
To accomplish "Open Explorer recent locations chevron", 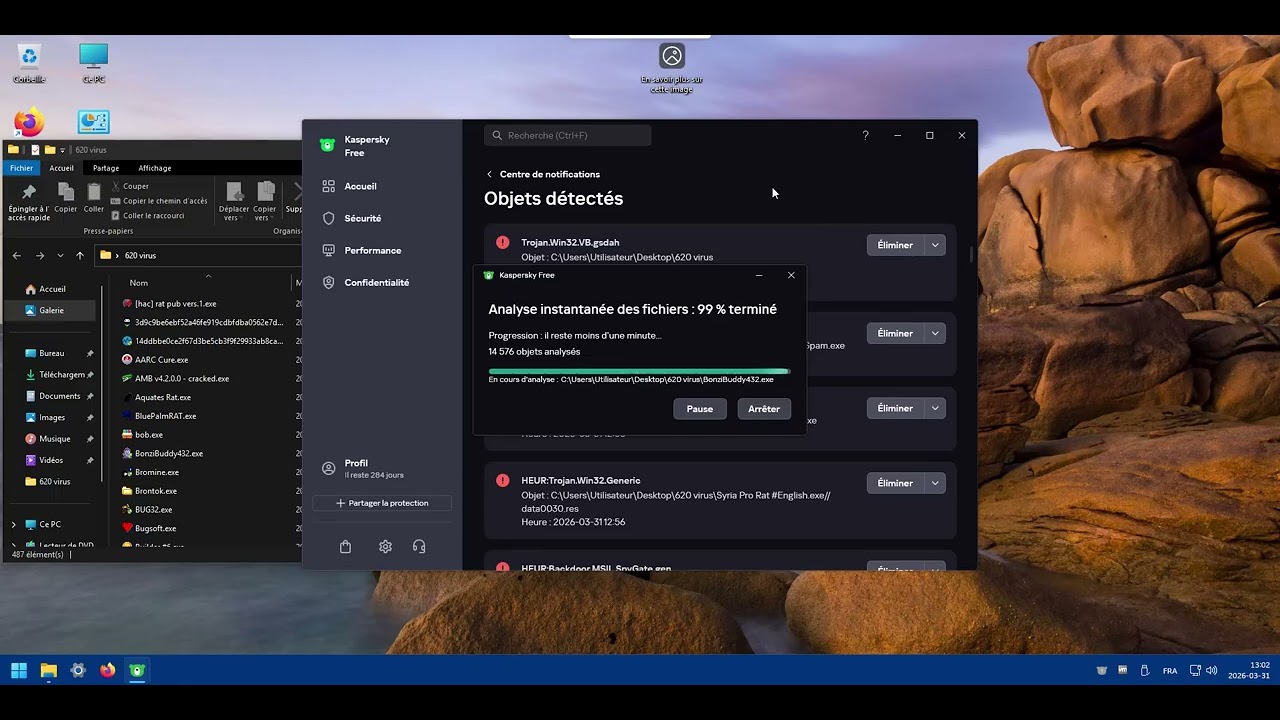I will 61,255.
